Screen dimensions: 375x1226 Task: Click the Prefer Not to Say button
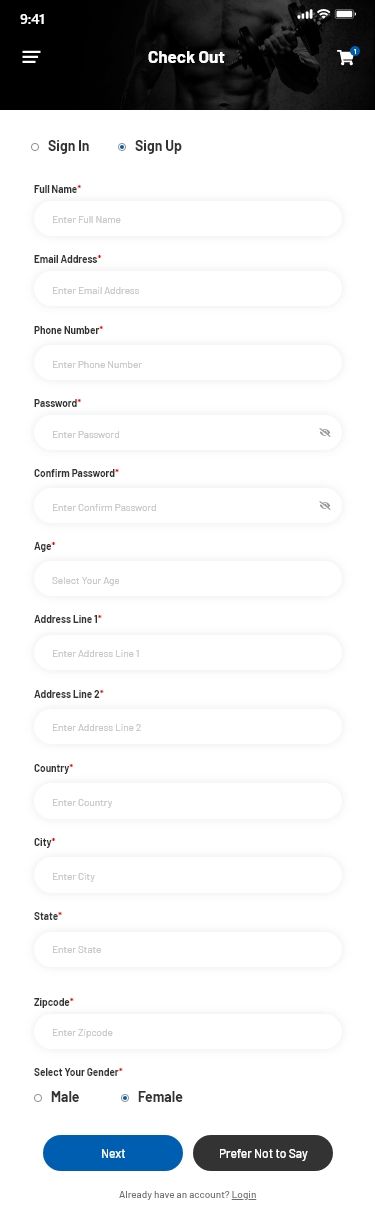263,1153
